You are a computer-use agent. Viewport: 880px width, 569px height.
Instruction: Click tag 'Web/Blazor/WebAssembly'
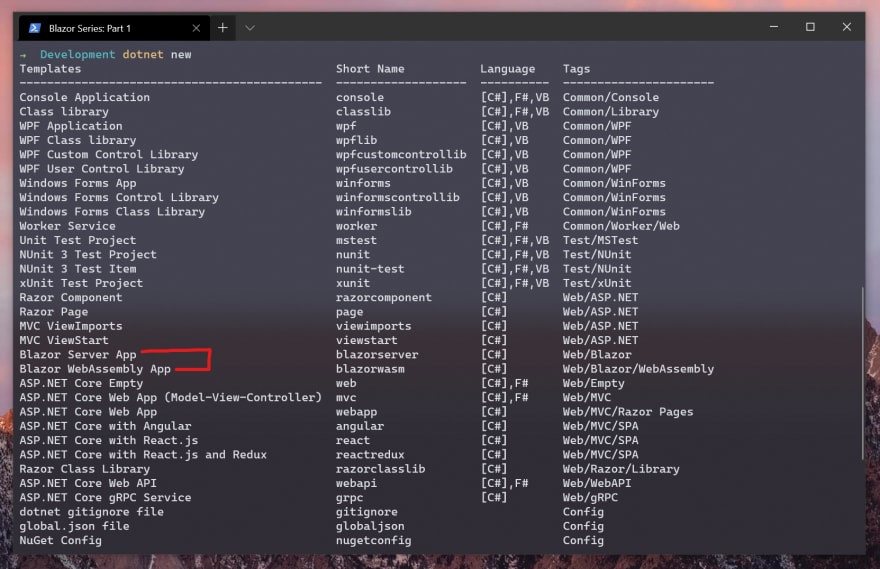coord(638,369)
